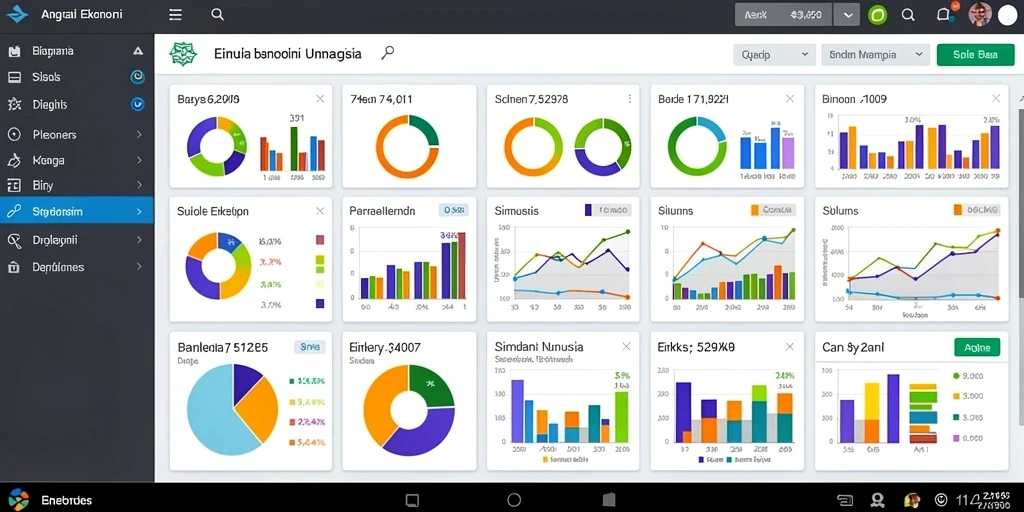
Task: Open the Cyedp dropdown
Action: [775, 55]
